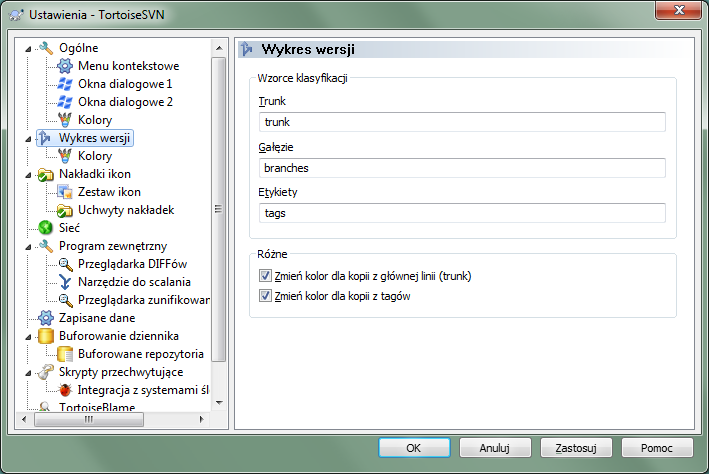The image size is (709, 474).
Task: Click the Gałęzie pattern field
Action: click(462, 168)
